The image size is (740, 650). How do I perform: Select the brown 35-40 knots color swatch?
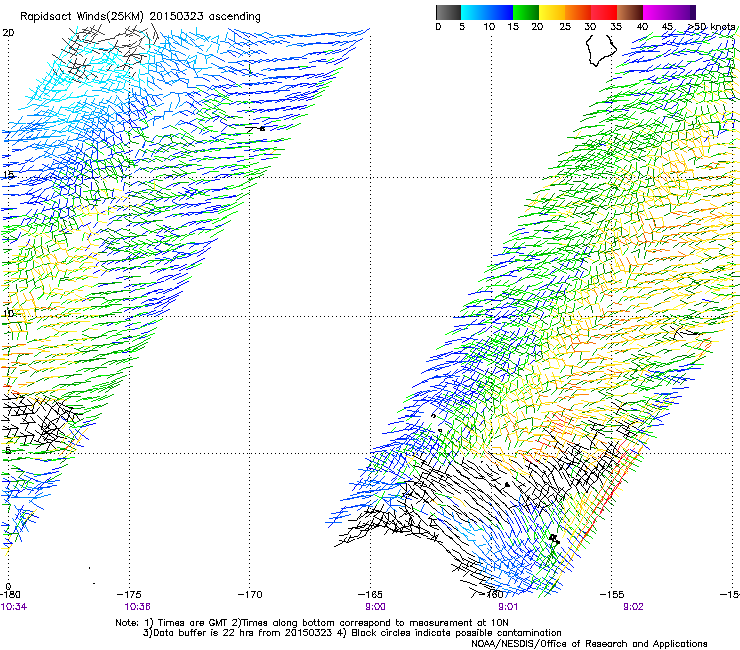tap(630, 12)
